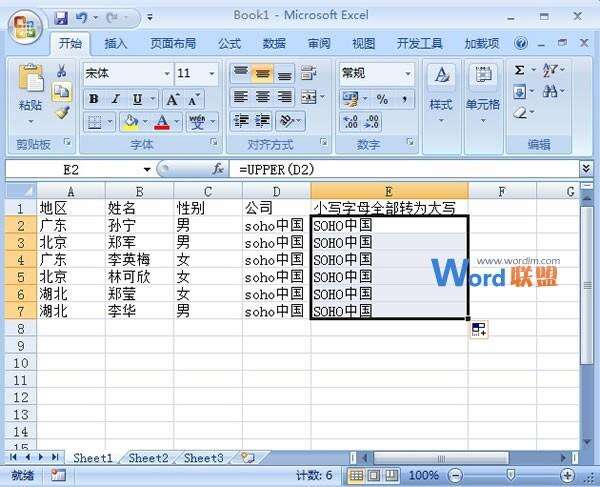Open the phonetic guide wén button
Screen dimensions: 600x487
coord(197,122)
